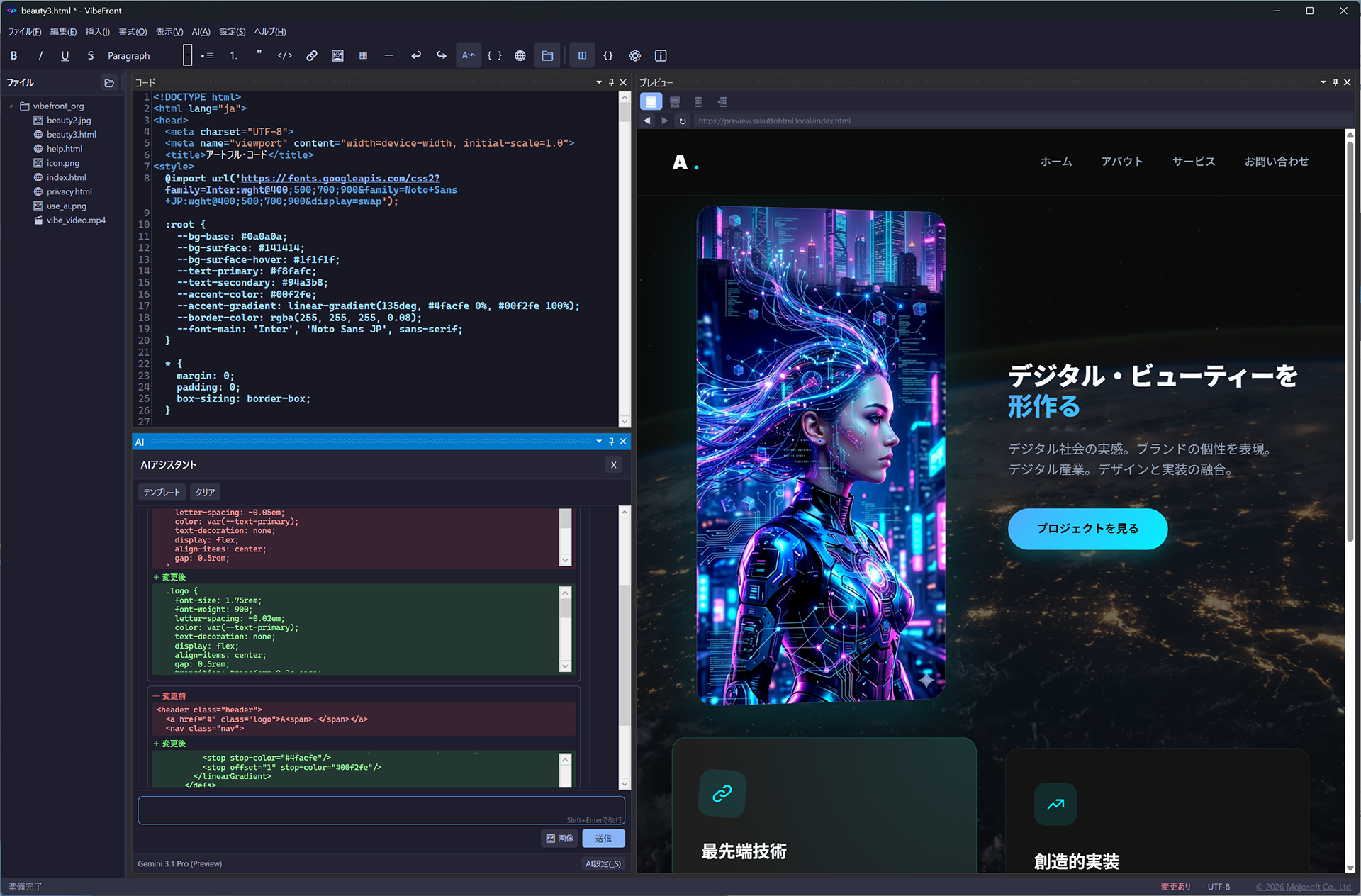Image resolution: width=1361 pixels, height=896 pixels.
Task: Collapse the vibefront_org folder
Action: click(x=11, y=106)
